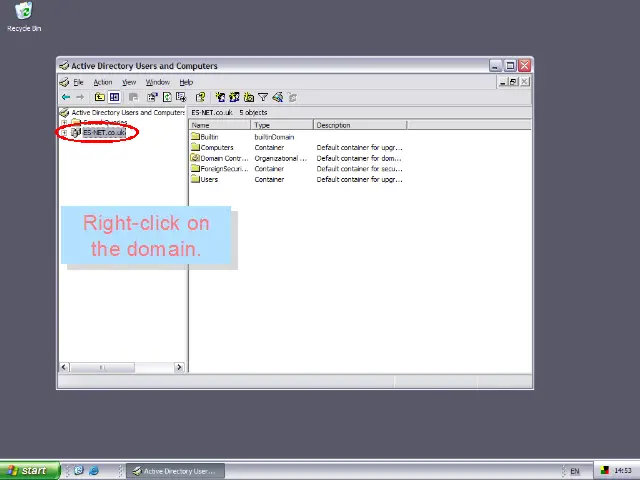The height and width of the screenshot is (480, 640).
Task: Click the Users folder icon in list
Action: pyautogui.click(x=195, y=179)
